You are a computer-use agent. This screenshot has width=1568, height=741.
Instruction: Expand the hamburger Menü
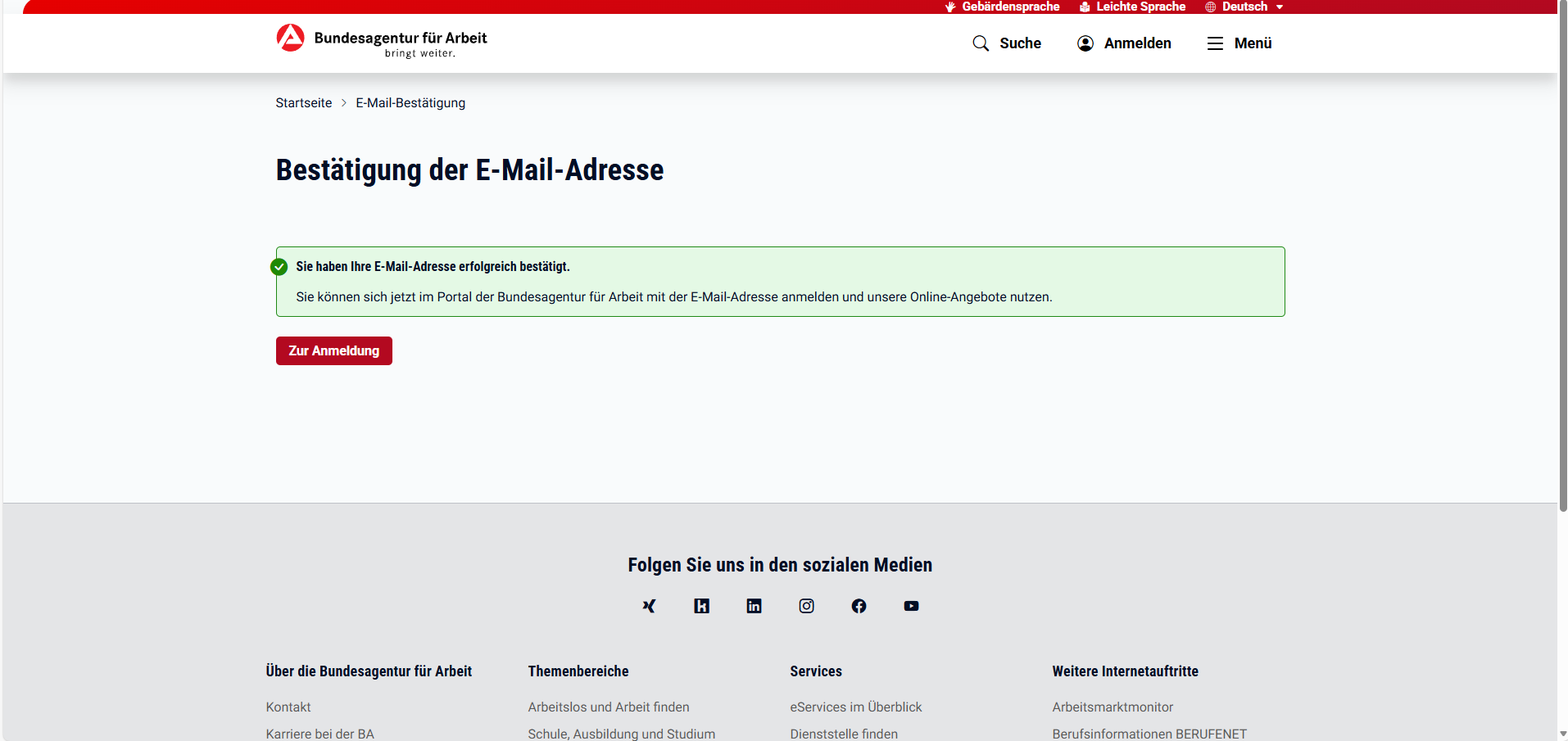click(1239, 43)
